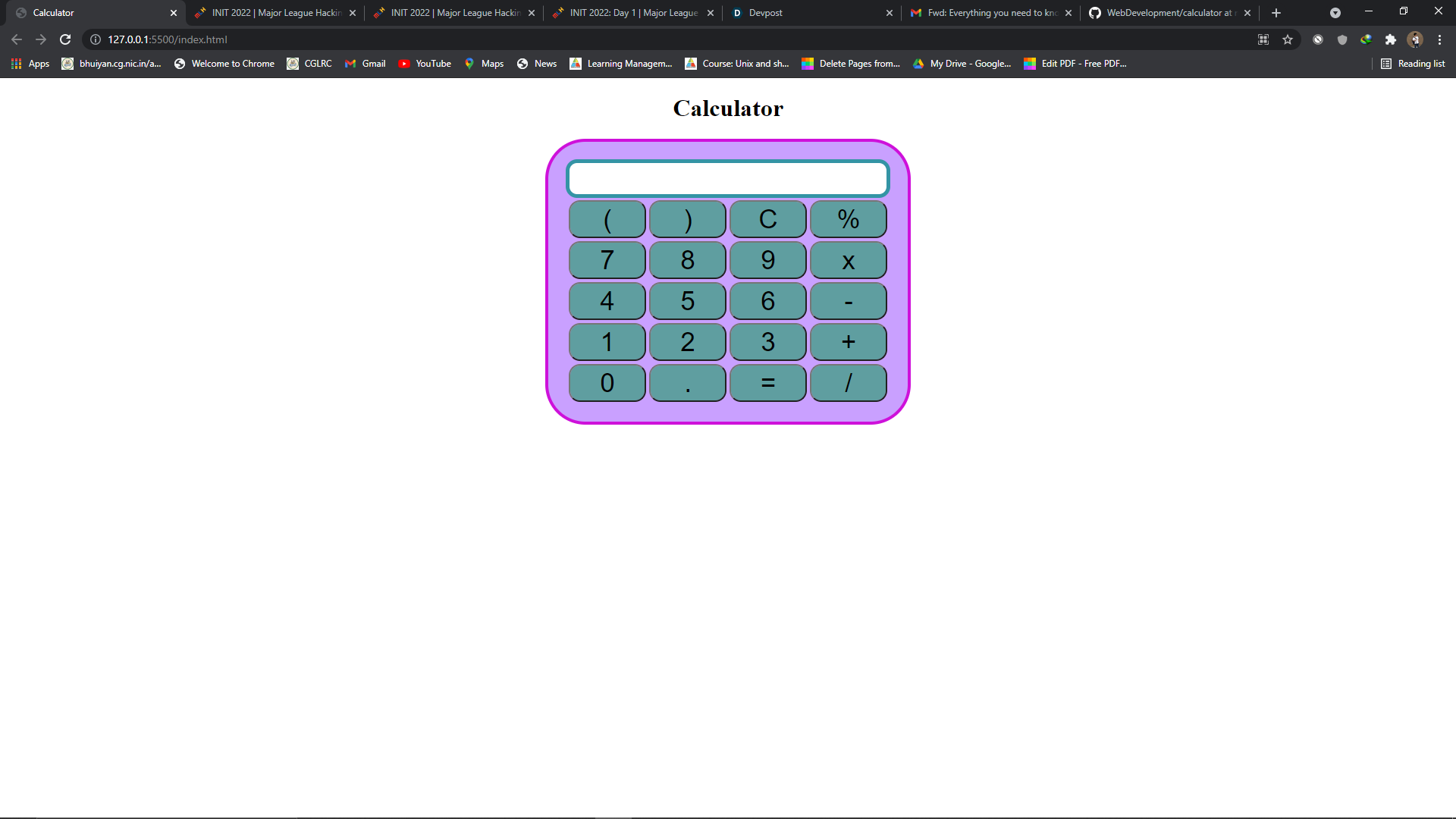Viewport: 1456px width, 819px height.
Task: Switch to the Devpost tab
Action: [x=808, y=13]
